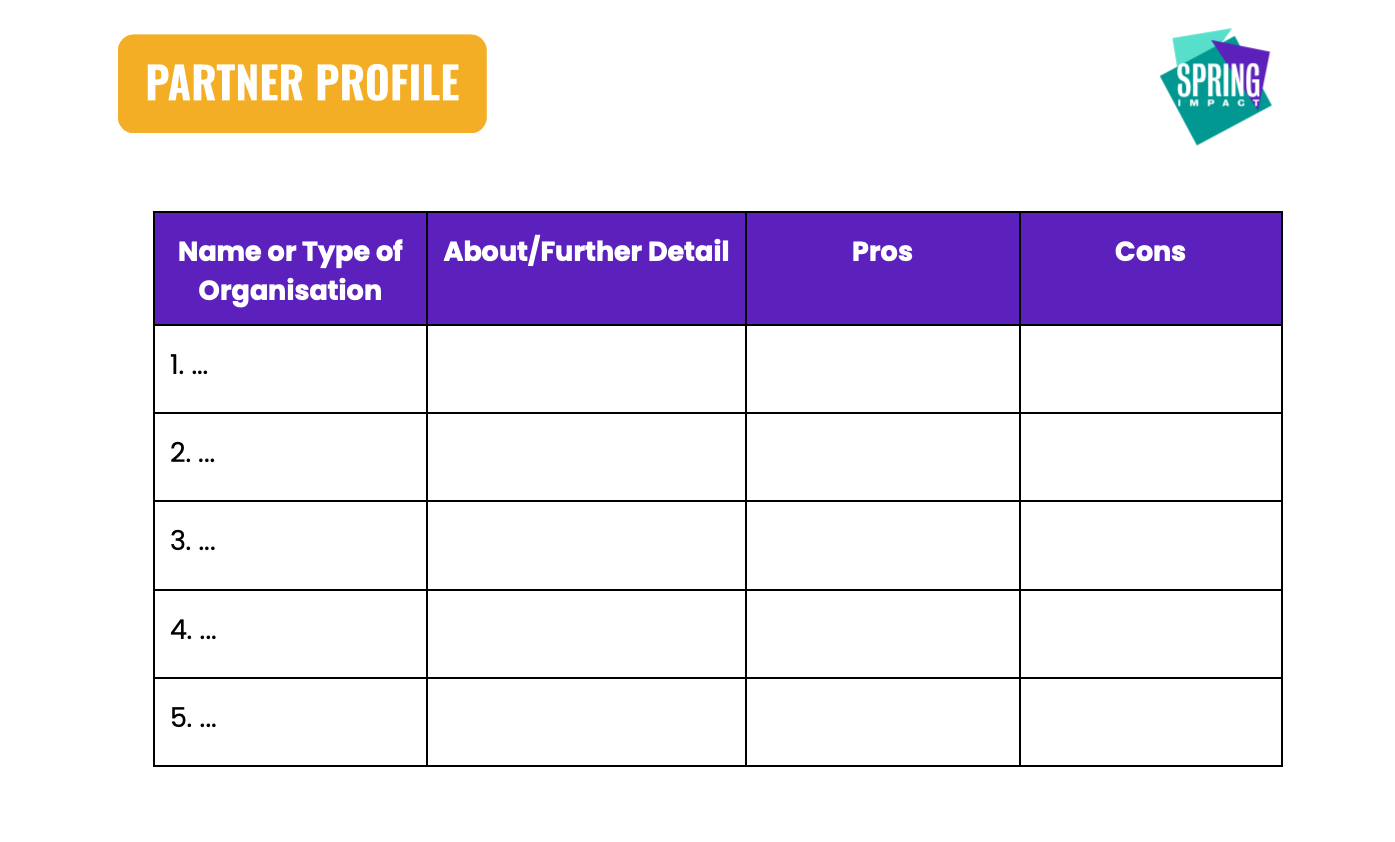Click the About/Further Detail cell in row 1
1395x842 pixels.
(586, 369)
